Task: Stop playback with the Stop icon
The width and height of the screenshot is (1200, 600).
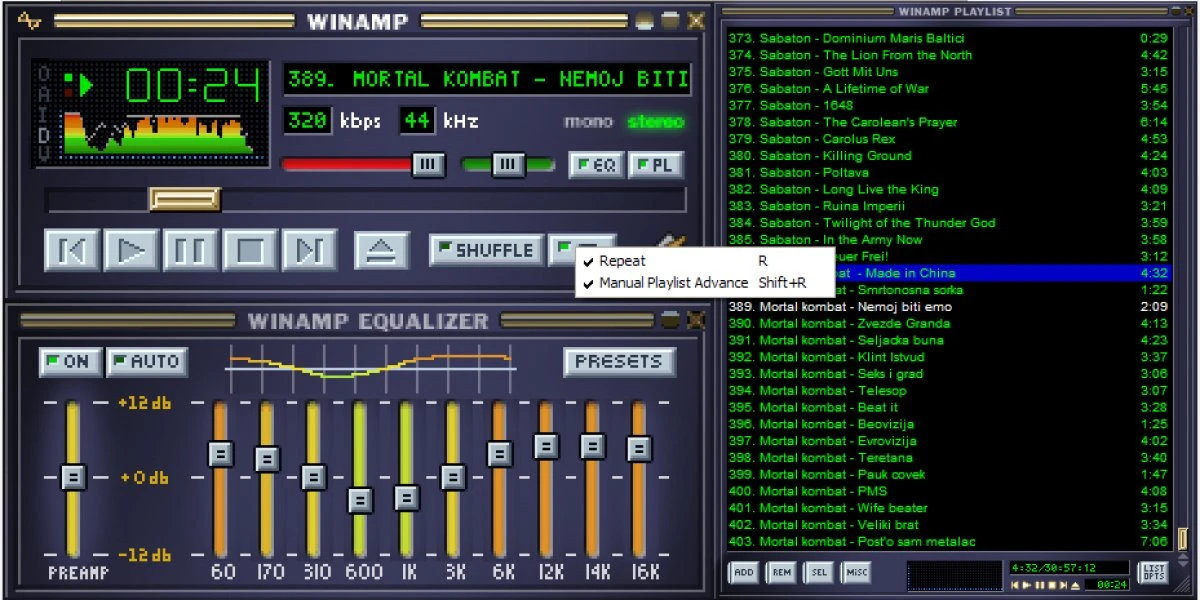Action: coord(250,251)
